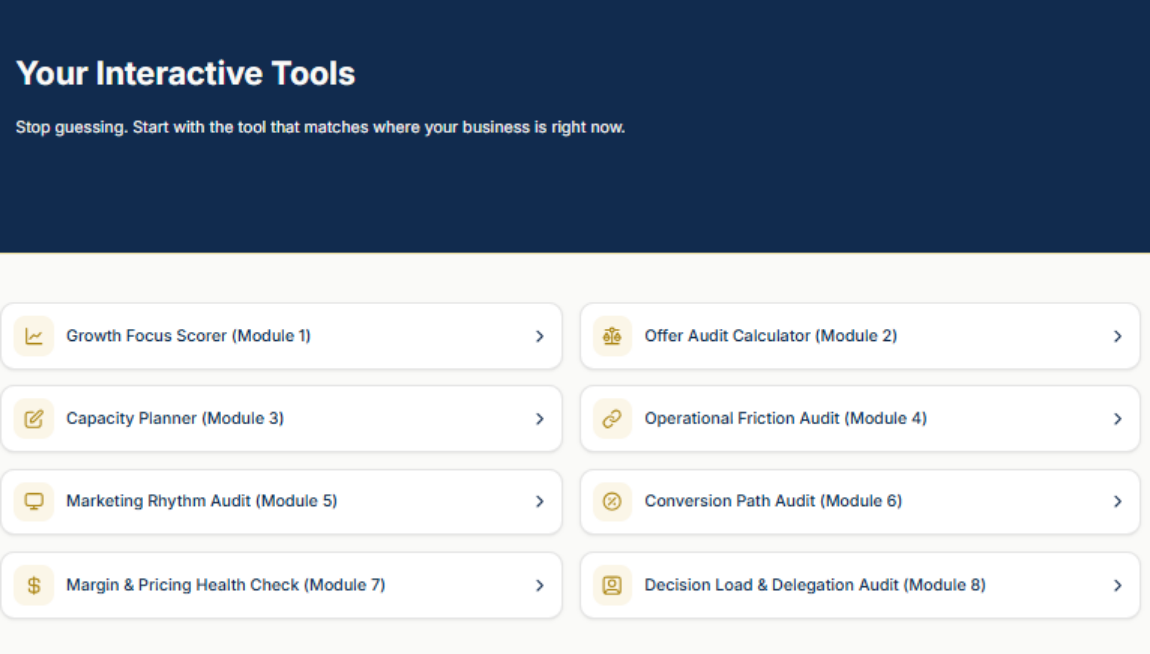Click the line chart icon for Growth Focus Scorer
This screenshot has width=1150, height=654.
tap(34, 336)
